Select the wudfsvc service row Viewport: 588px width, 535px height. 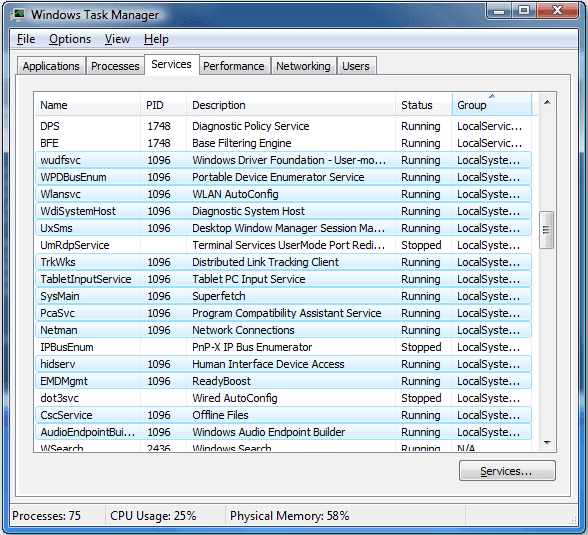284,160
